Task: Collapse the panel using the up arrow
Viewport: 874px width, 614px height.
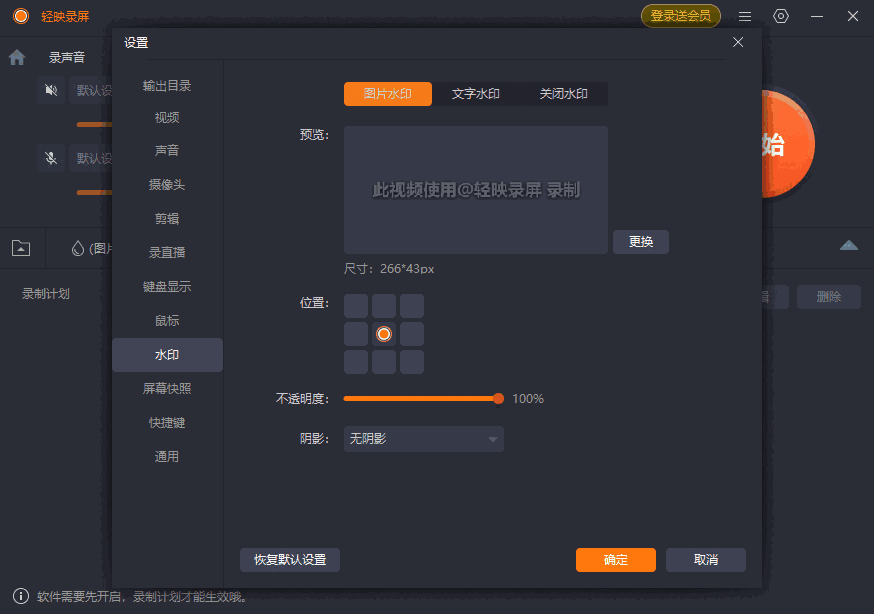Action: click(x=849, y=245)
